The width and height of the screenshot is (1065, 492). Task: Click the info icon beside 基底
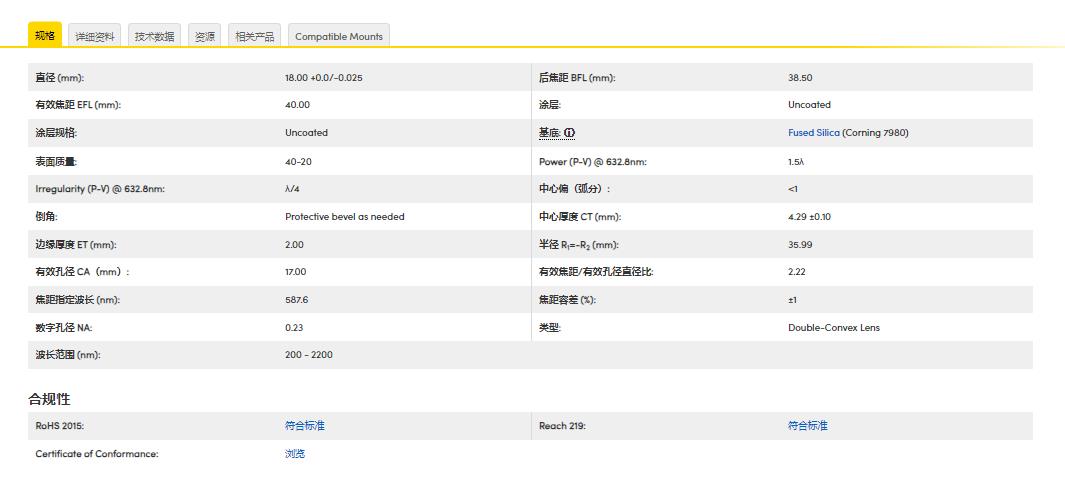(570, 133)
